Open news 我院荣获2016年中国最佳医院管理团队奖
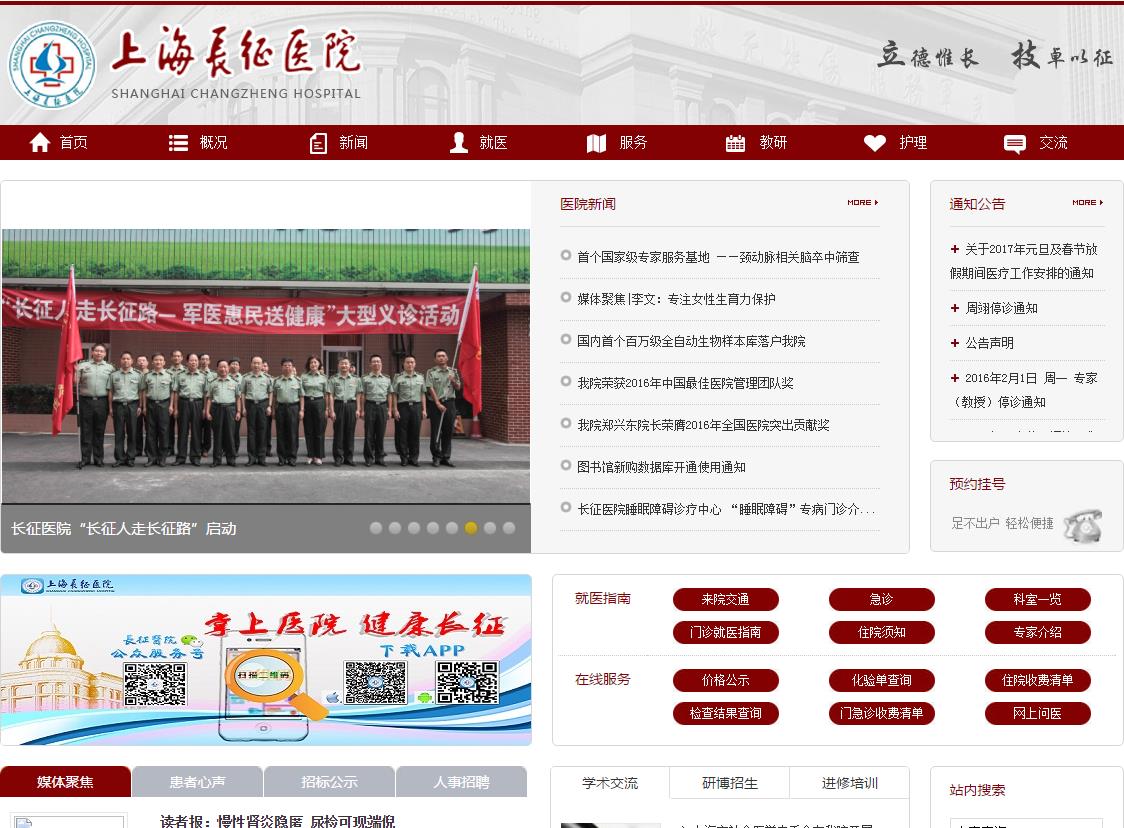This screenshot has height=828, width=1124. point(685,383)
